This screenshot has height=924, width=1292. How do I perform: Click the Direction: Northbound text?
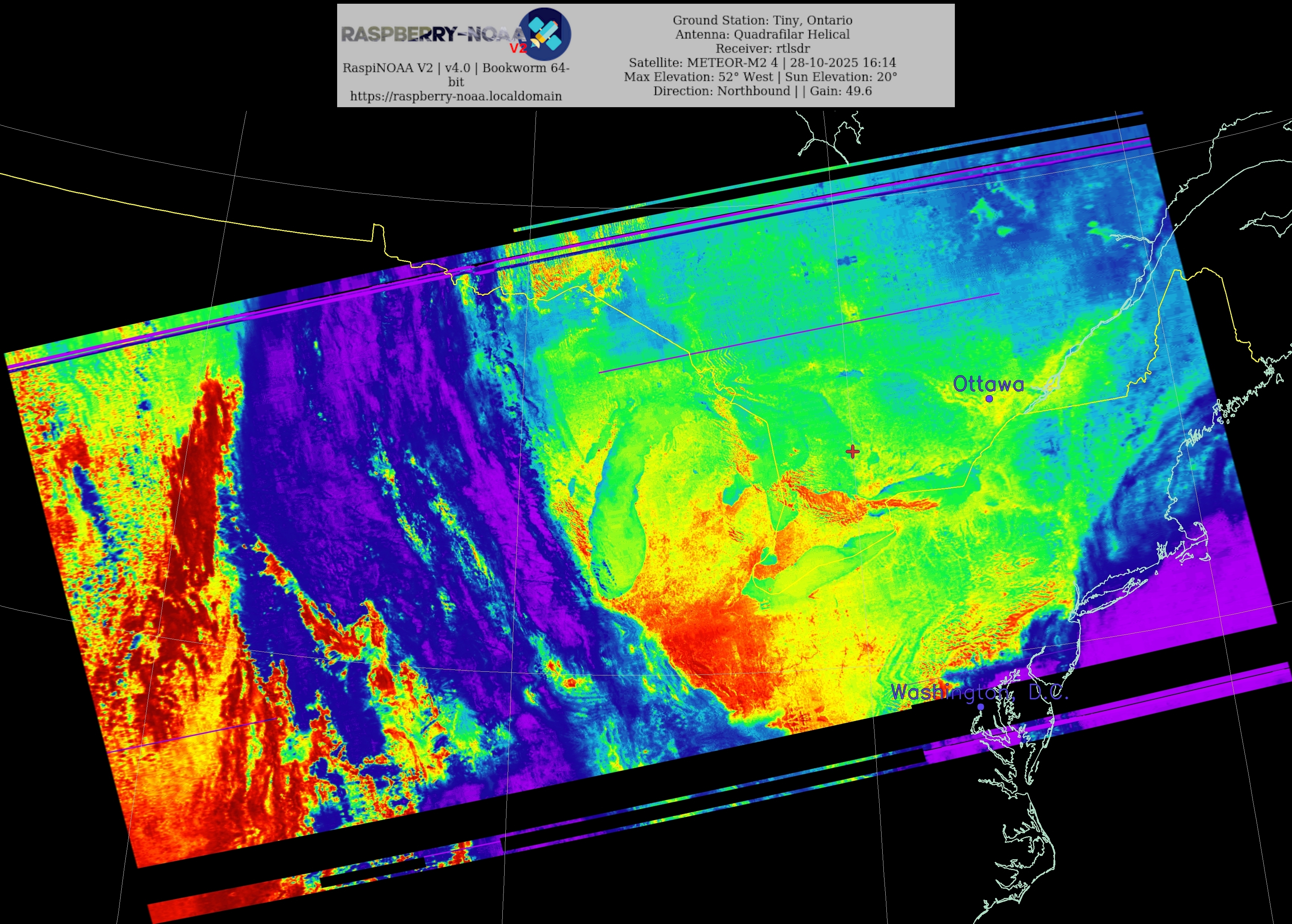tap(722, 91)
